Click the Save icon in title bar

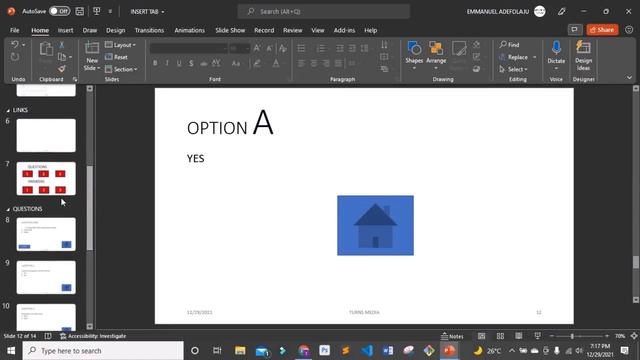pos(80,11)
